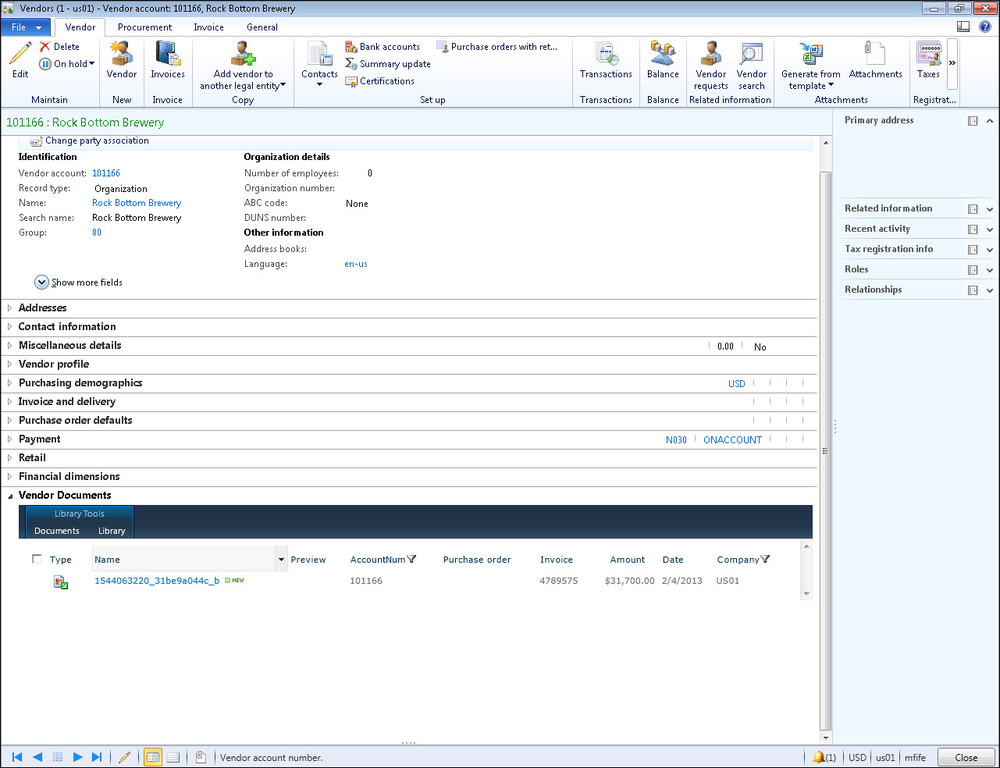This screenshot has height=768, width=1000.
Task: Open document 1544063220_31be9a044c_b
Action: pos(157,580)
